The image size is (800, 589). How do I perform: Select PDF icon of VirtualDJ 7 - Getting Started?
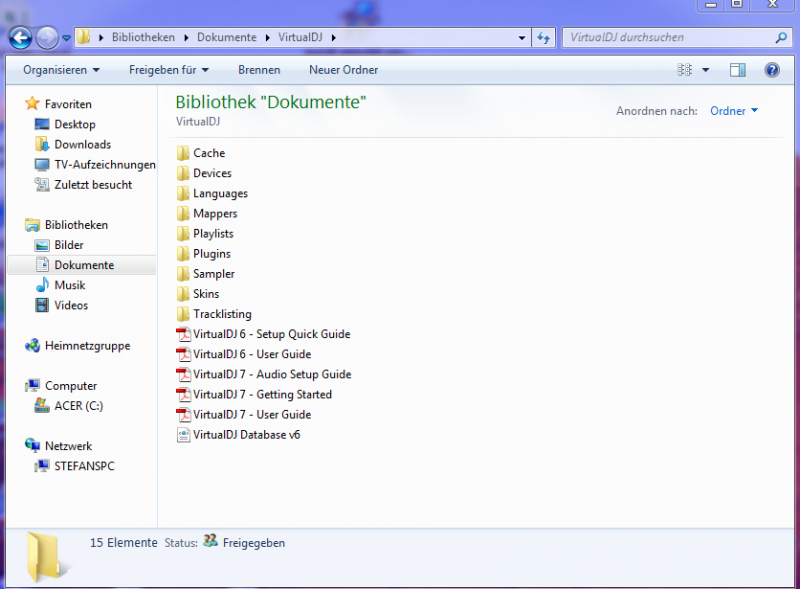183,394
